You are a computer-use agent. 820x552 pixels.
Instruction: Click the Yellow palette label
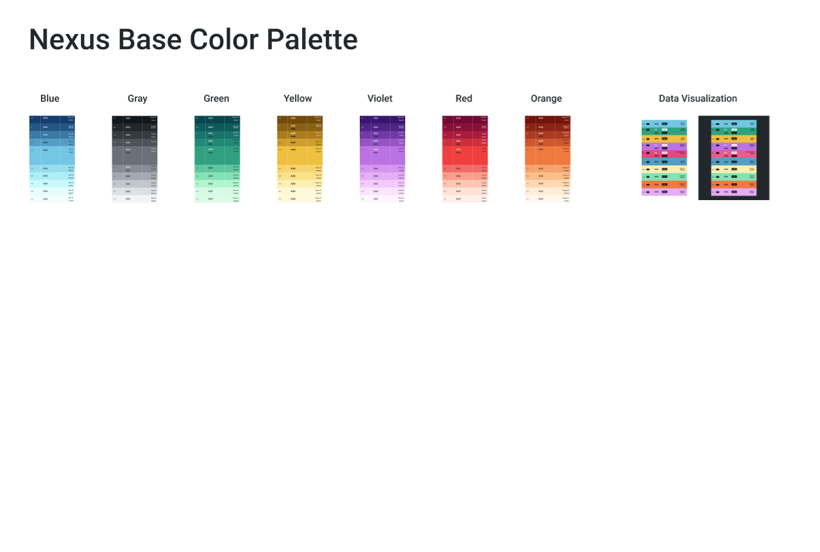[x=298, y=99]
